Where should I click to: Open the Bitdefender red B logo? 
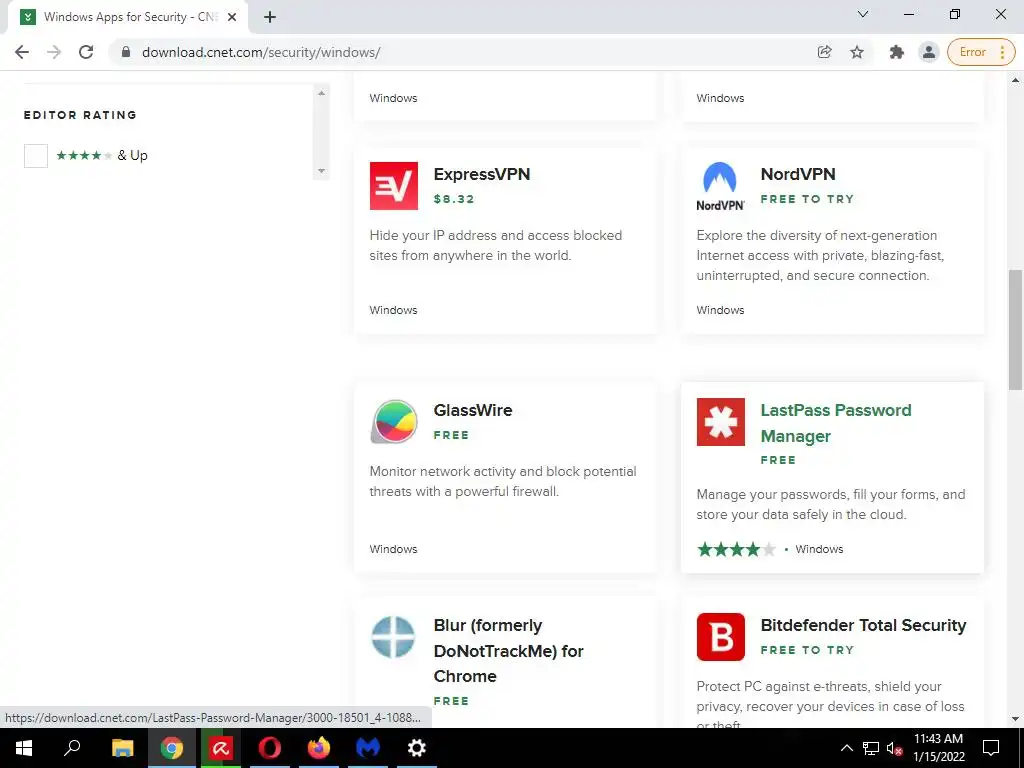[720, 637]
